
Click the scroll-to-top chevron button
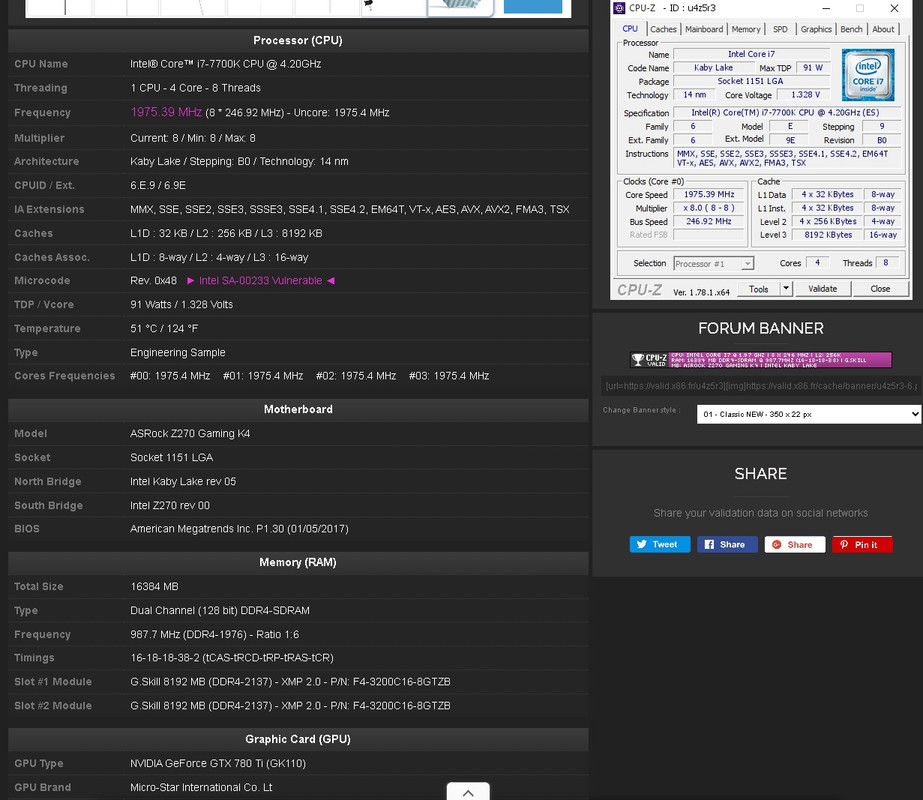pos(468,792)
